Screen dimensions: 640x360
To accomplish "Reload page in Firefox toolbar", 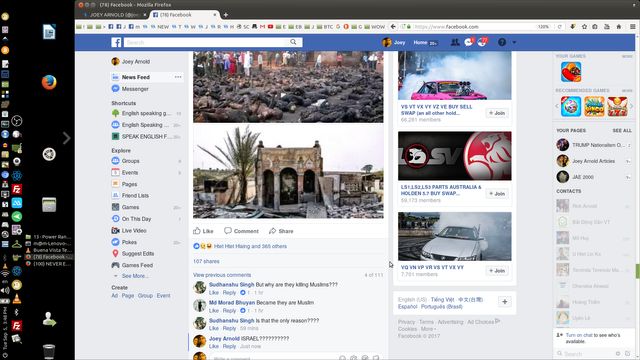I will (x=560, y=27).
